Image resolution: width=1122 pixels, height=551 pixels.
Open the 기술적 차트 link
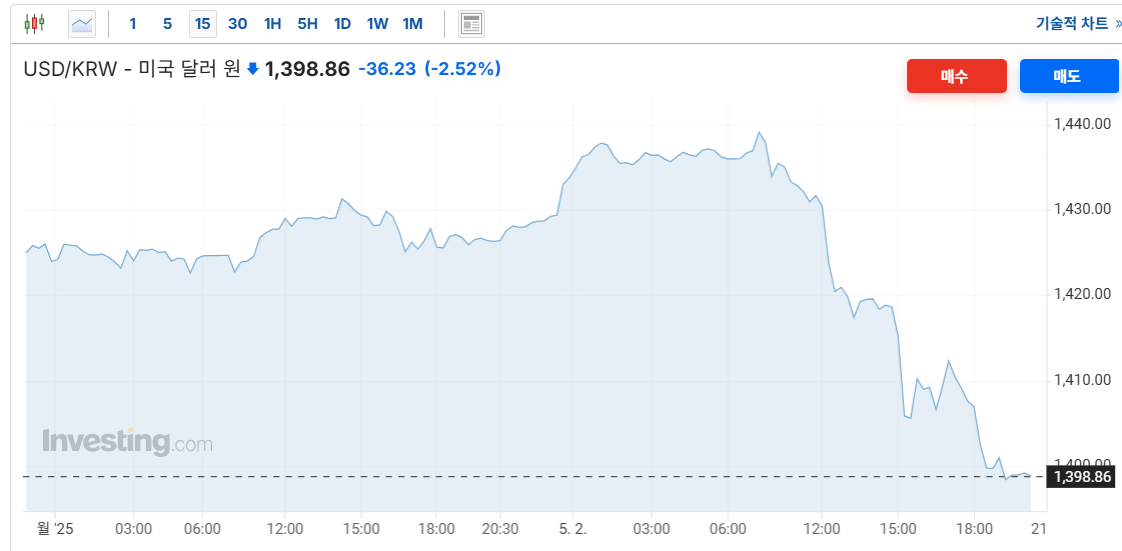coord(1073,24)
